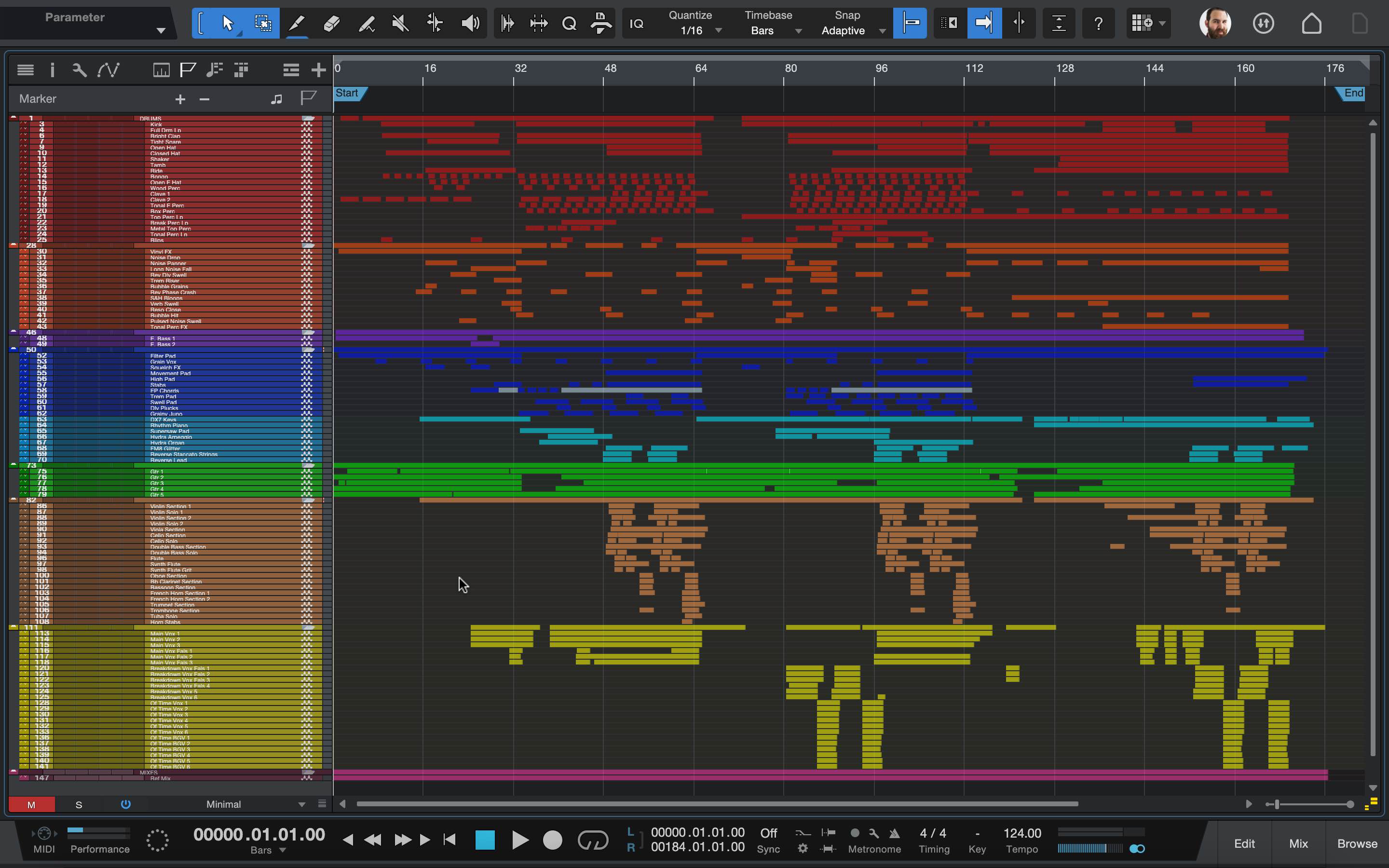1389x868 pixels.
Task: Open the wrench options icon
Action: 79,70
